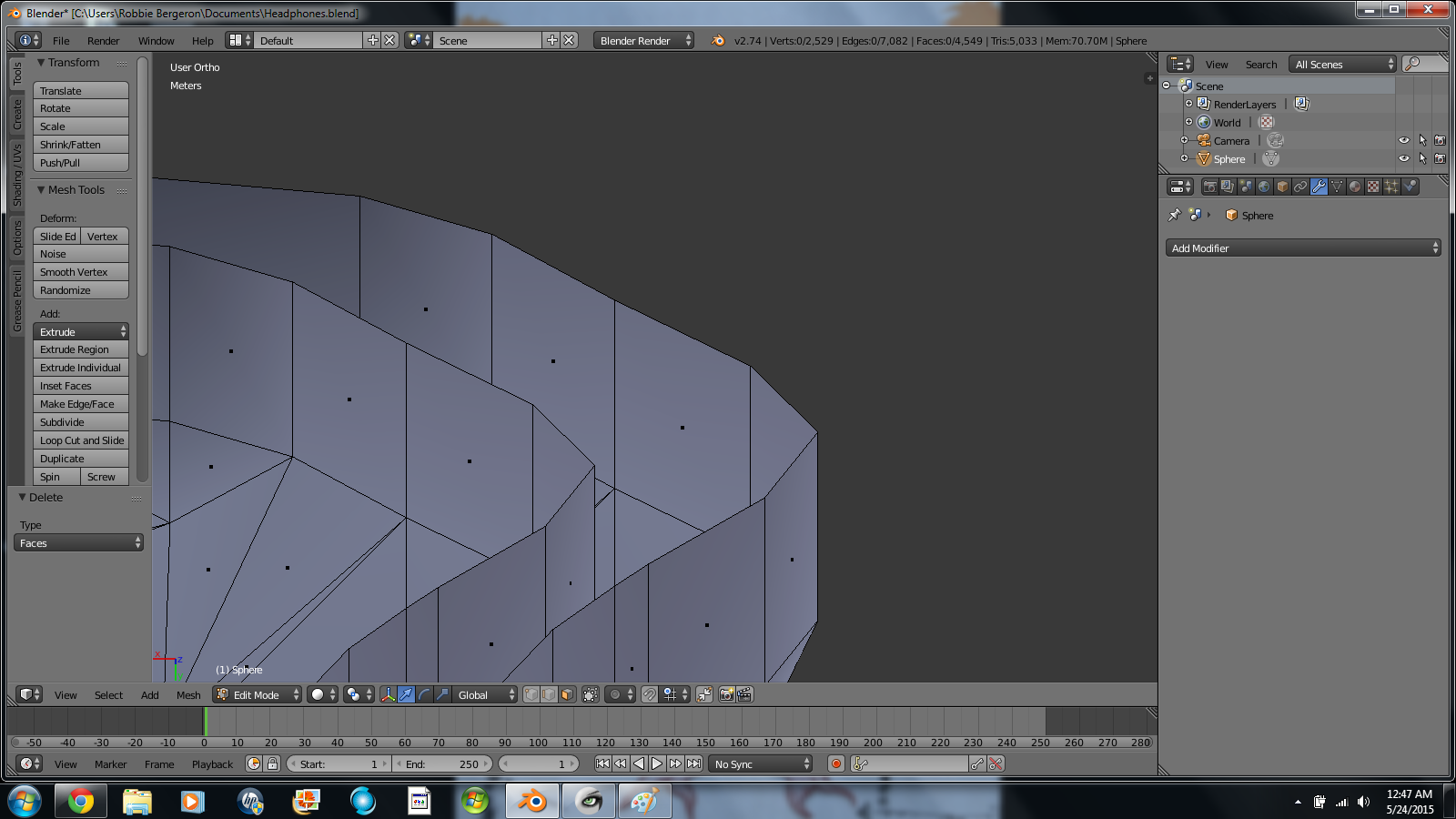The image size is (1456, 819).
Task: Click the timeline End frame field
Action: pos(442,763)
